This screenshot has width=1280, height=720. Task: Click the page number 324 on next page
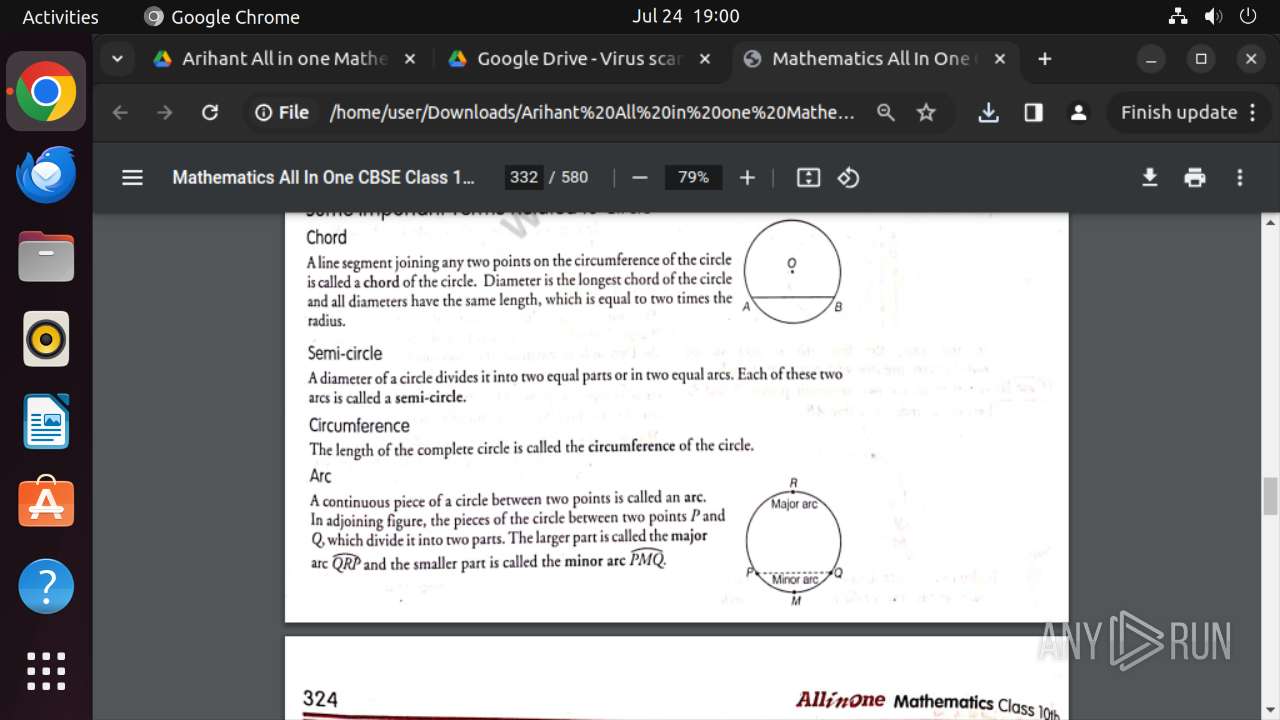tap(320, 699)
